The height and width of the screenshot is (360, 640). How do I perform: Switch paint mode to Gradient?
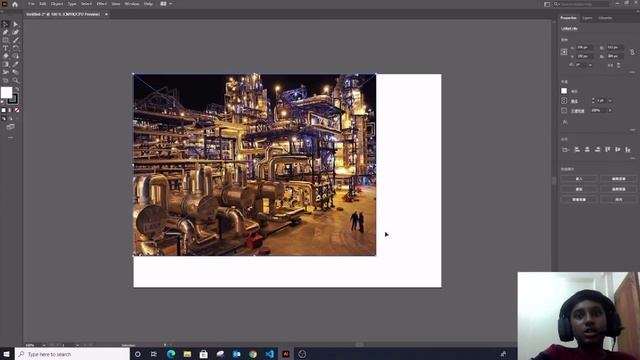click(x=10, y=110)
